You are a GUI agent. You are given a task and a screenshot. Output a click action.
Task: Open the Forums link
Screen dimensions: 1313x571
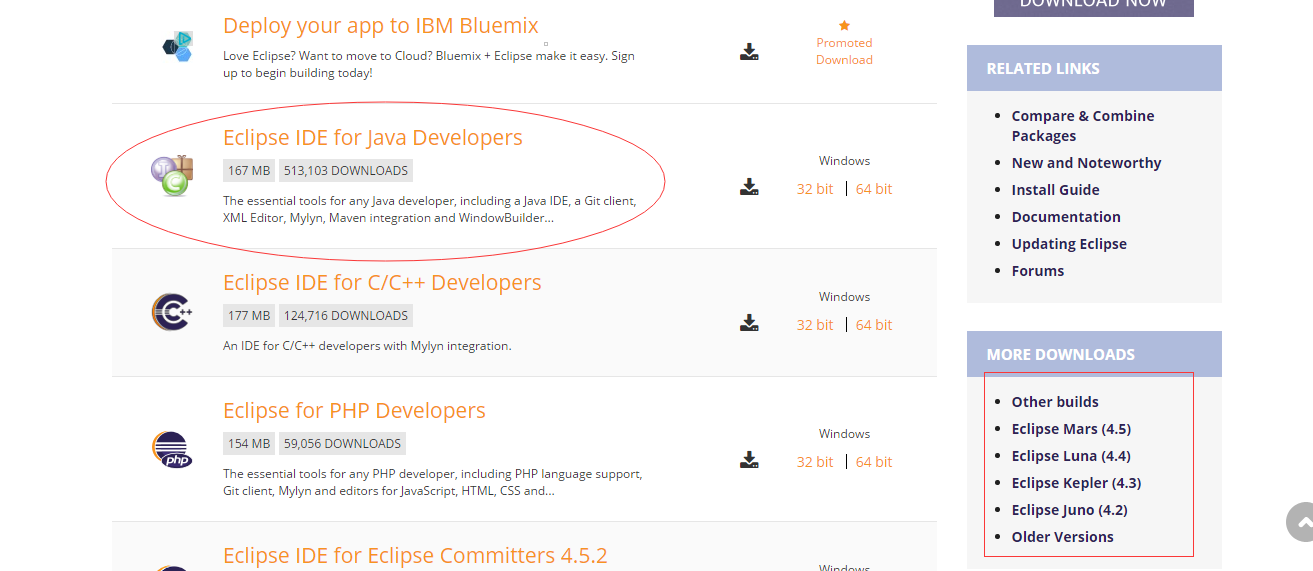[1038, 271]
